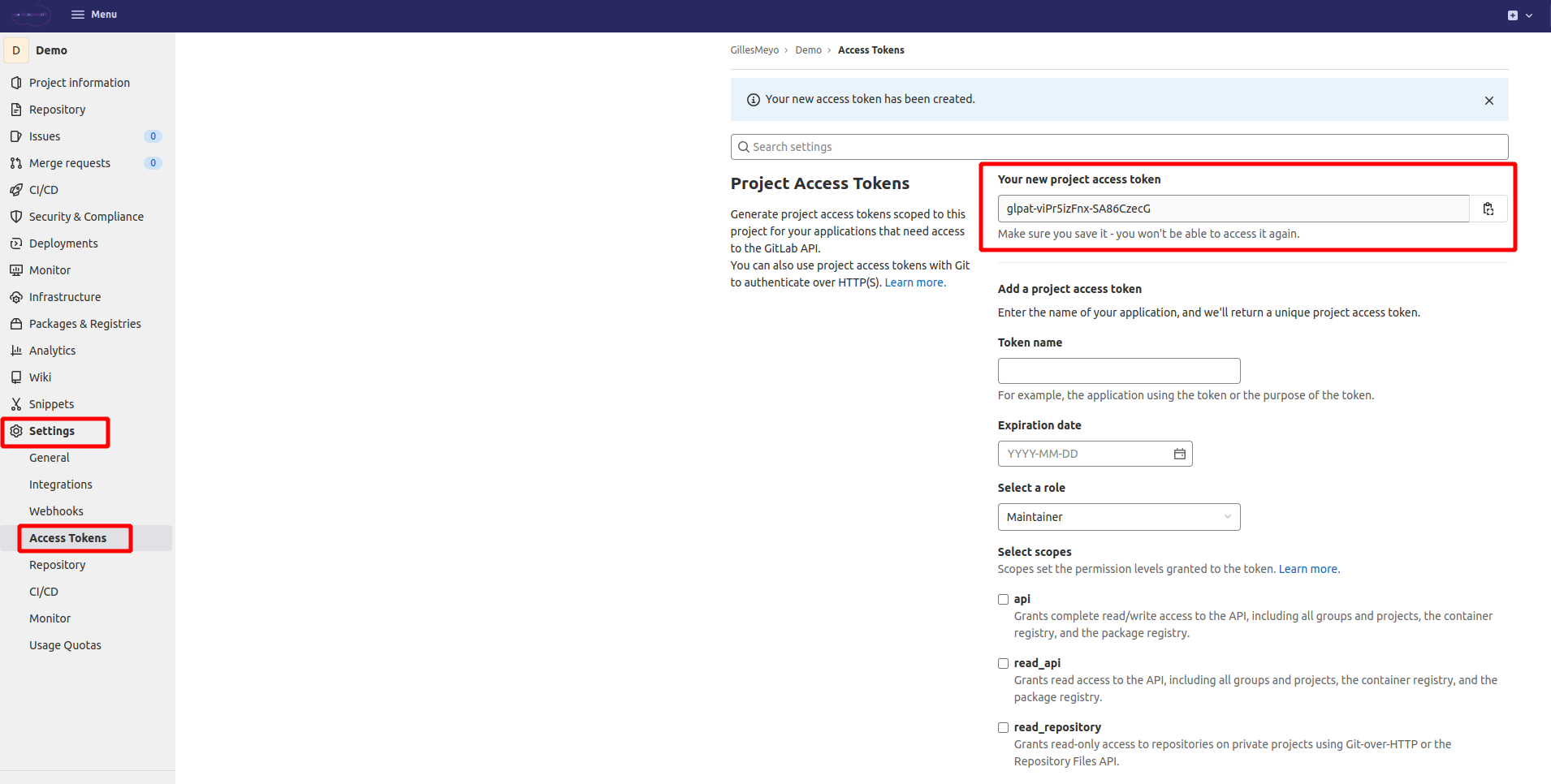Screen dimensions: 1551x784
Task: Click the Analytics chart icon
Action: pos(16,351)
